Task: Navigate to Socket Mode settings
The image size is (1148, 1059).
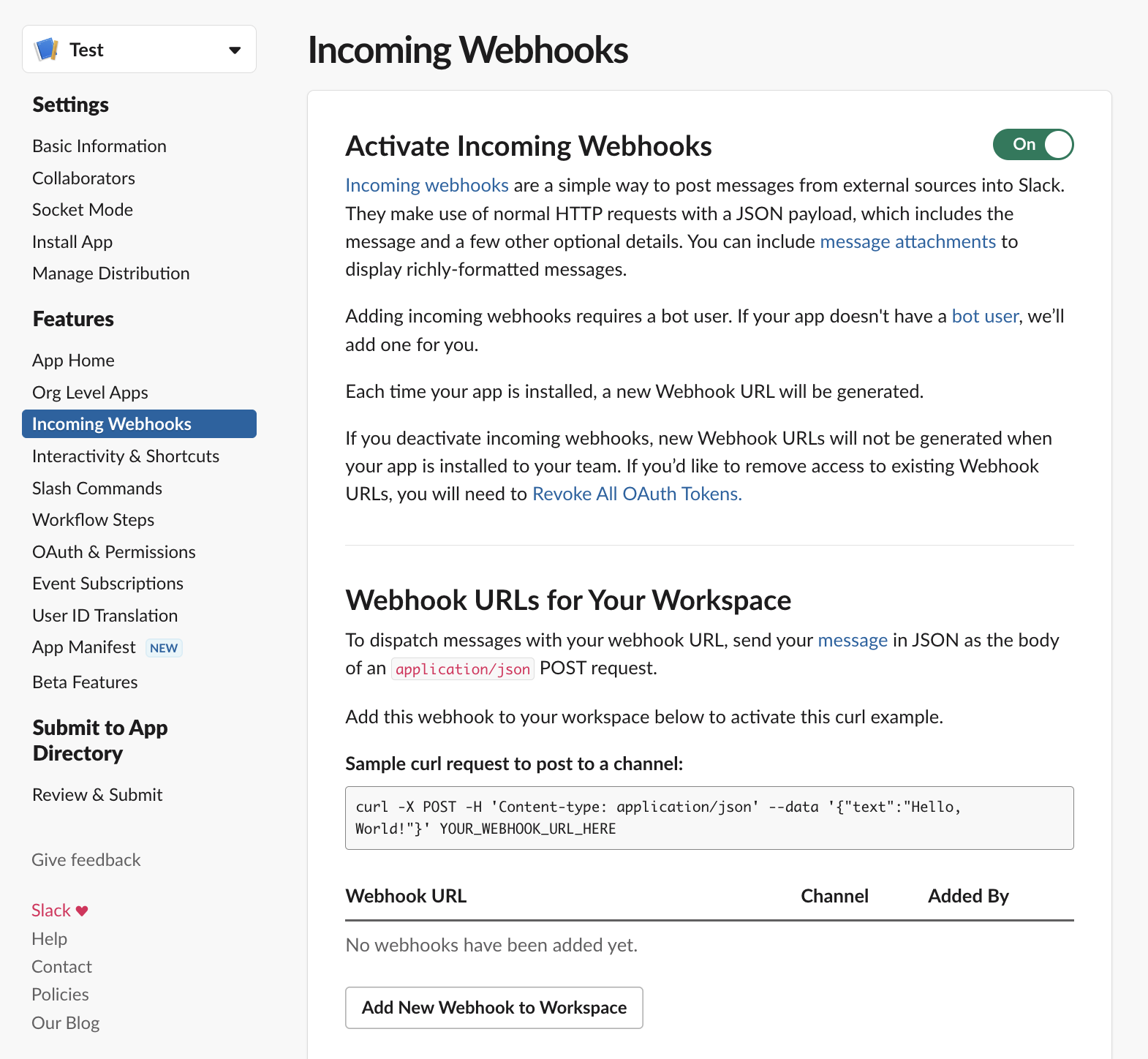Action: click(x=83, y=210)
